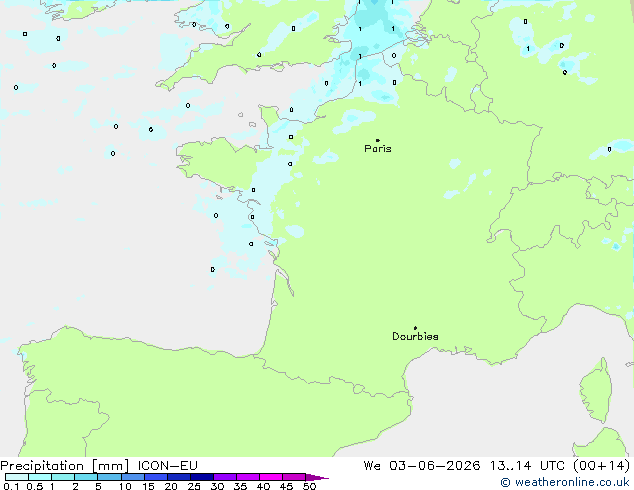Click the 2–5 mm legend swatch
Screen dimensions: 634x490
[x=86, y=477]
